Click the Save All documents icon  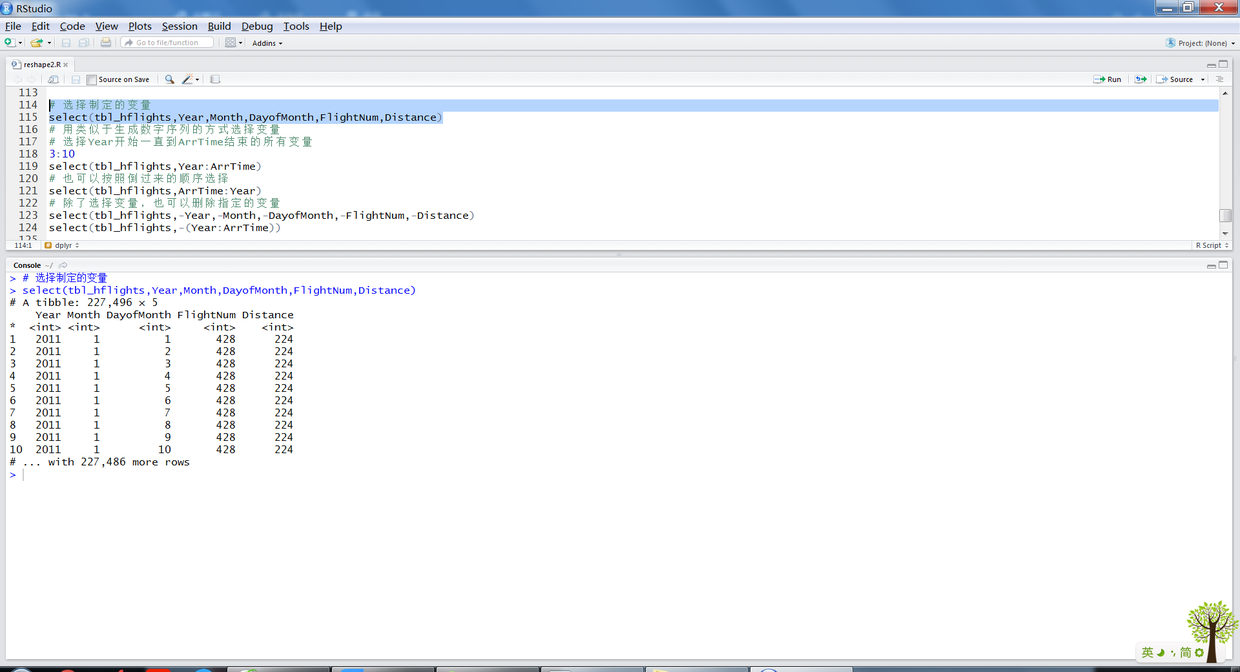tap(84, 43)
